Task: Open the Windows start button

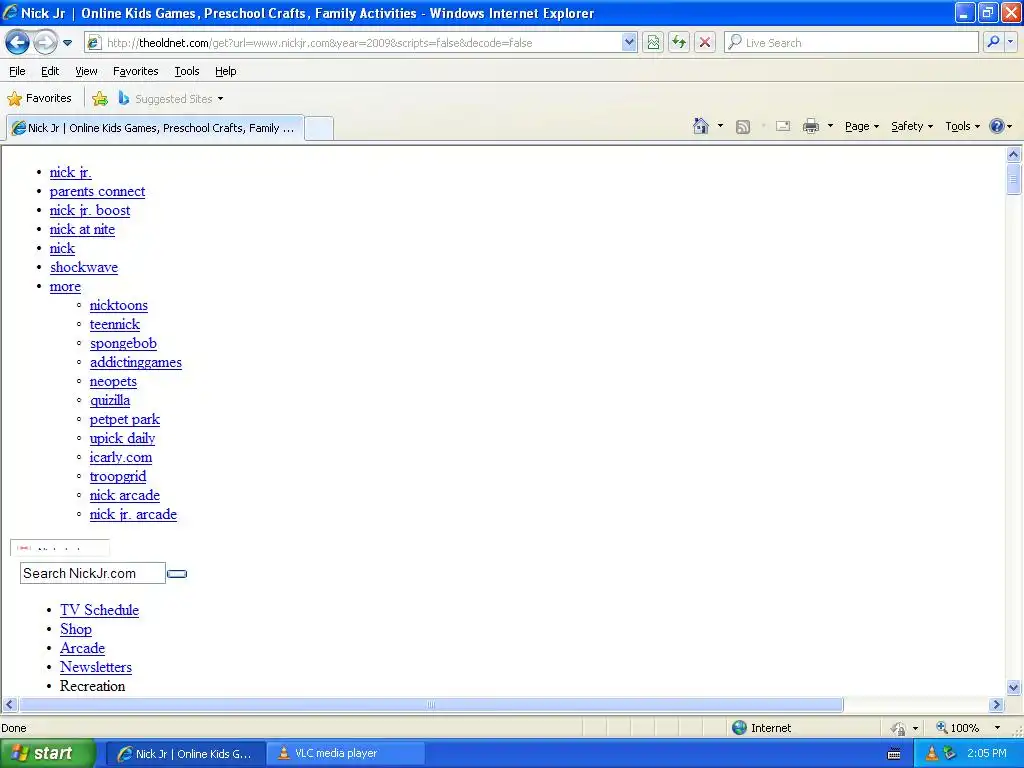Action: [47, 754]
